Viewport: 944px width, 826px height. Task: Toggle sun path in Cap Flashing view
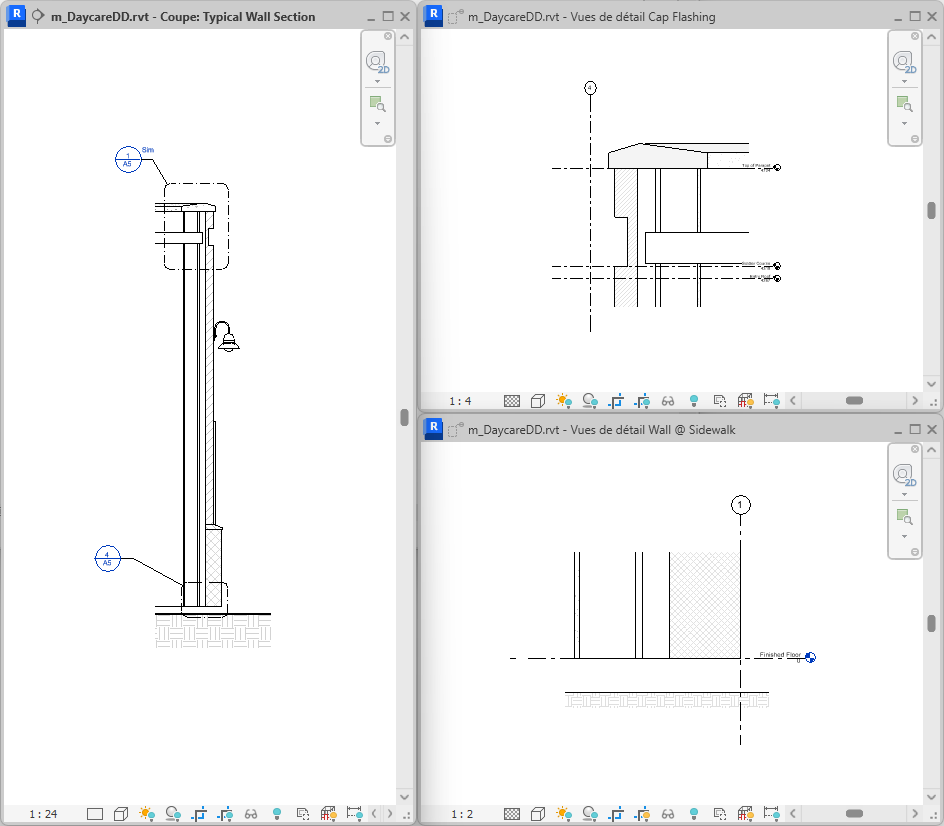(564, 401)
